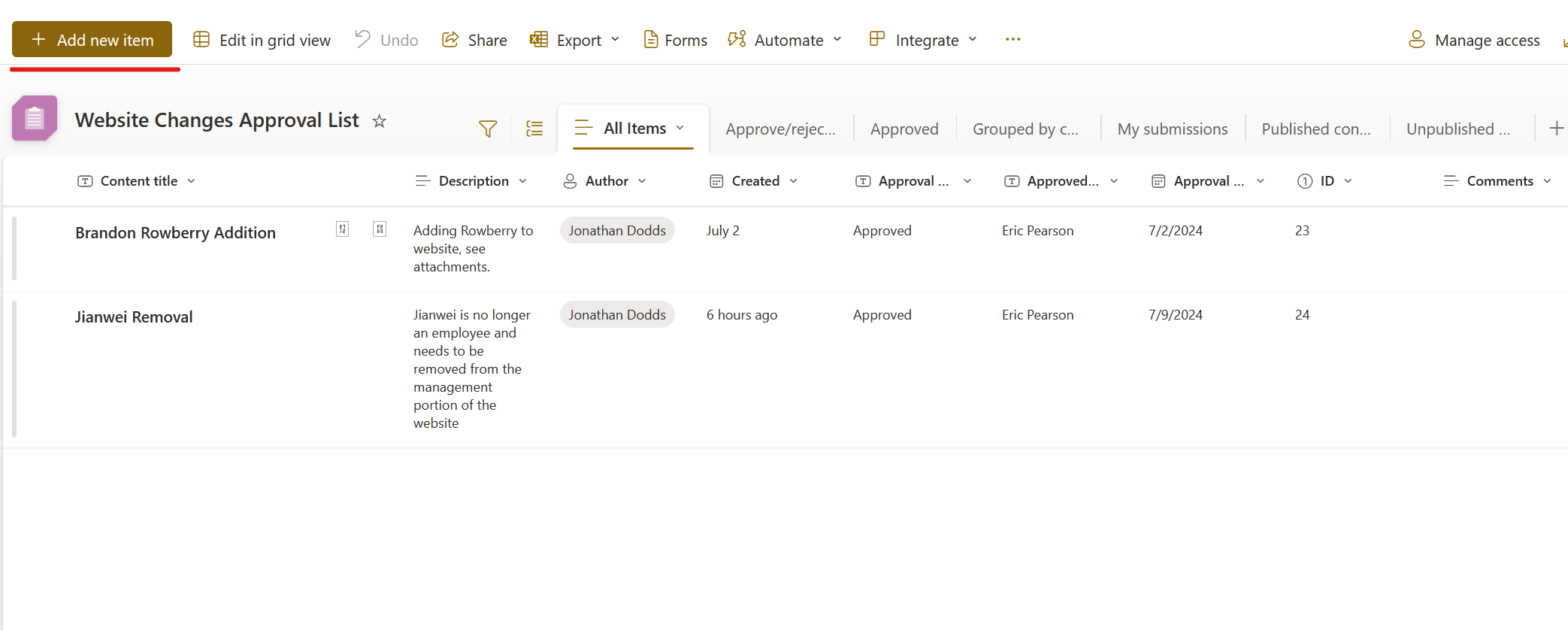Viewport: 1568px width, 630px height.
Task: Open the Forms option
Action: [675, 40]
